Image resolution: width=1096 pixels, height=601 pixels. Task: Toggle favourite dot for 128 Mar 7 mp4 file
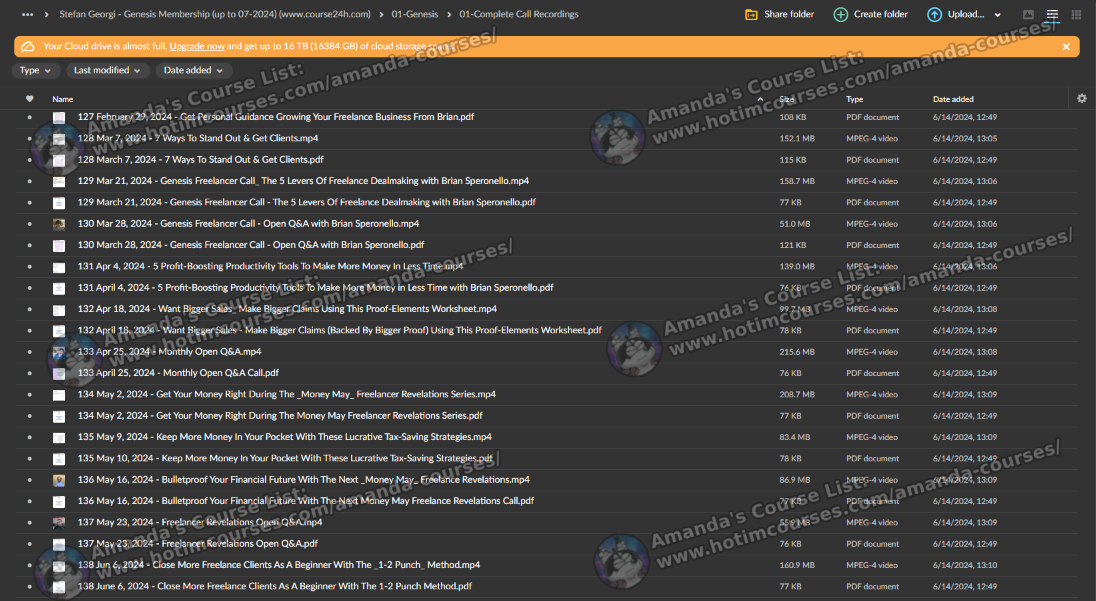[x=29, y=138]
